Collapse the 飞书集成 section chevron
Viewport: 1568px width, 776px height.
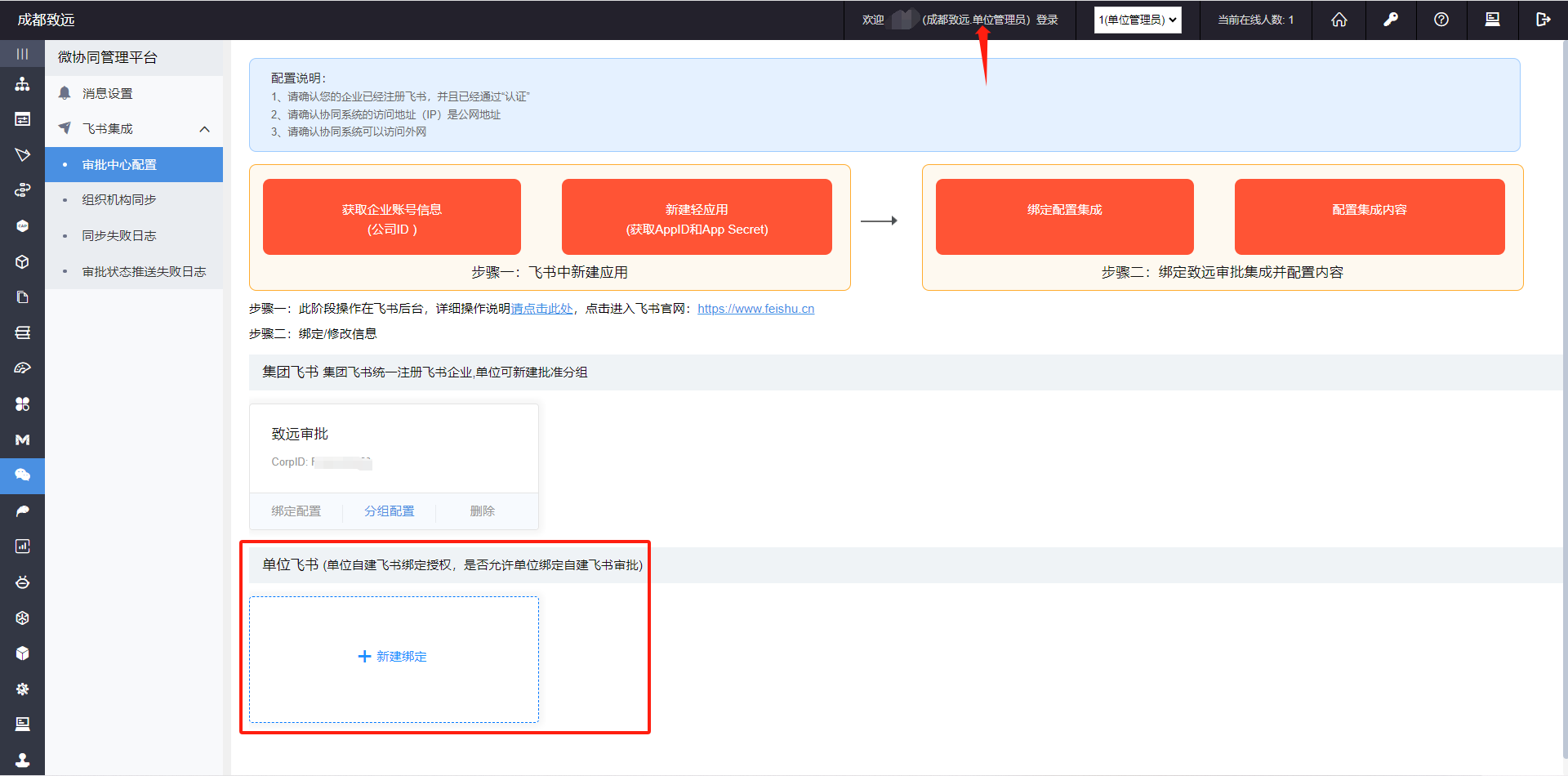pos(204,128)
